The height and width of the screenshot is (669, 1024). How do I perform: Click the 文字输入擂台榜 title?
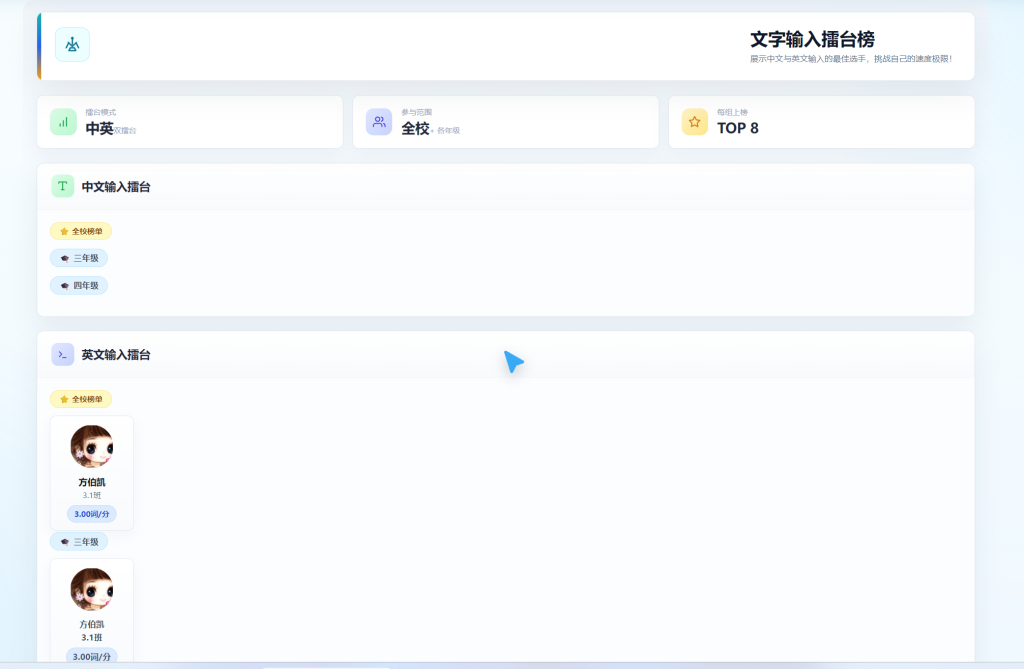tap(812, 39)
